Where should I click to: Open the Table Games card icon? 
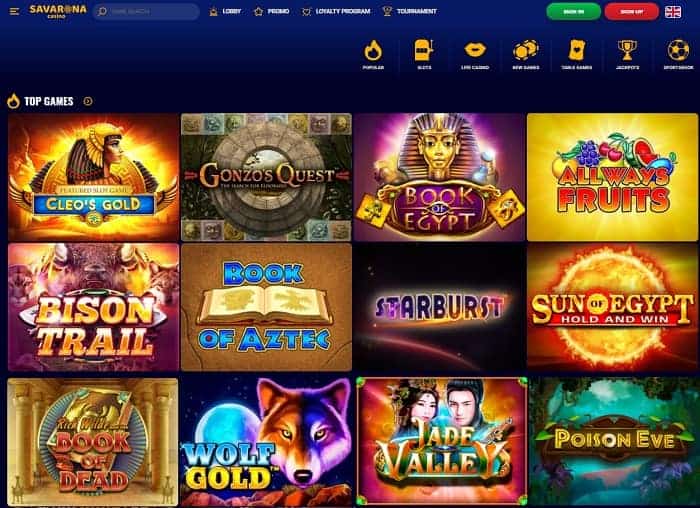(576, 50)
